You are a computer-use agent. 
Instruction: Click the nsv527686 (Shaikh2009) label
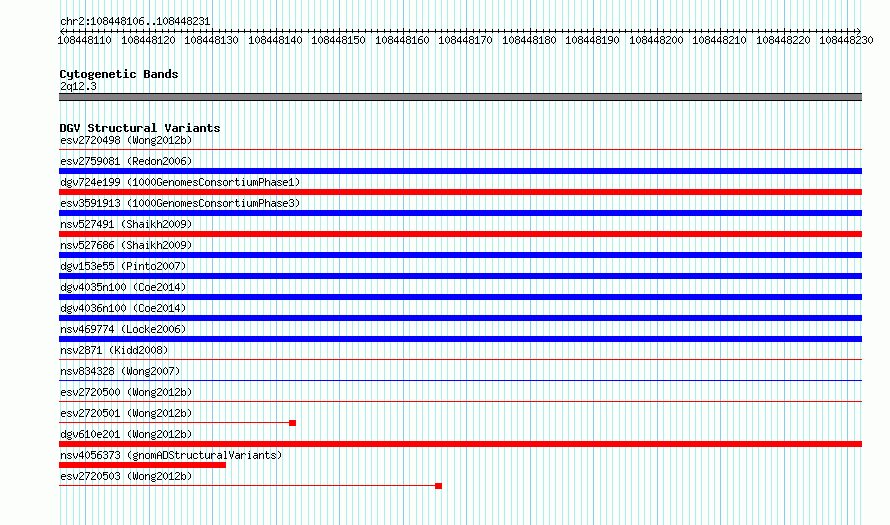point(126,245)
